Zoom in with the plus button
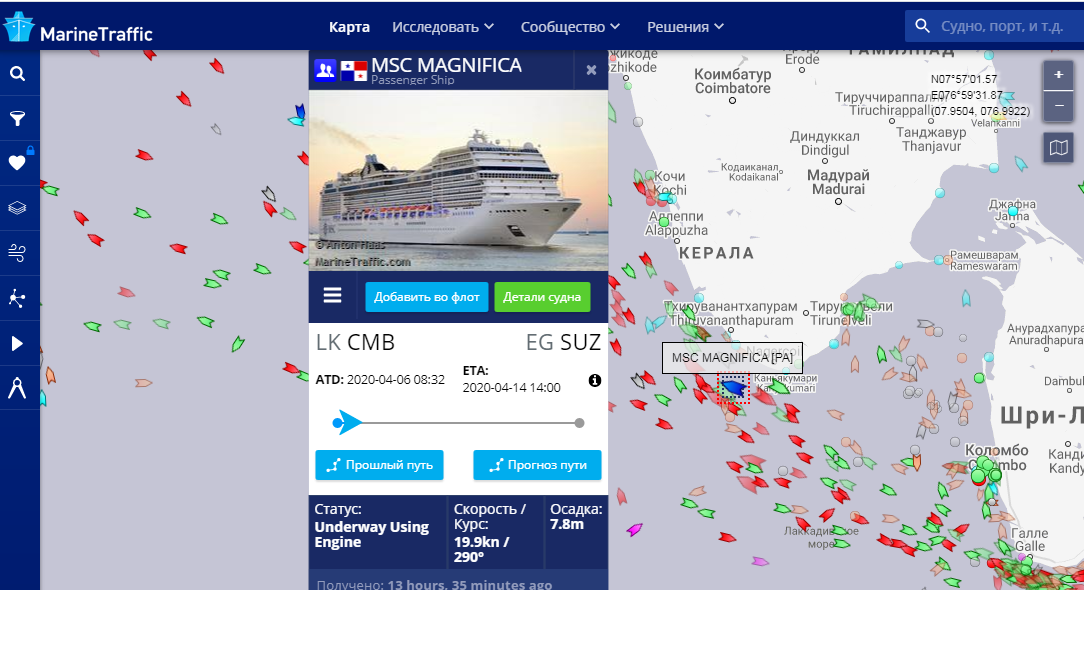 1058,75
